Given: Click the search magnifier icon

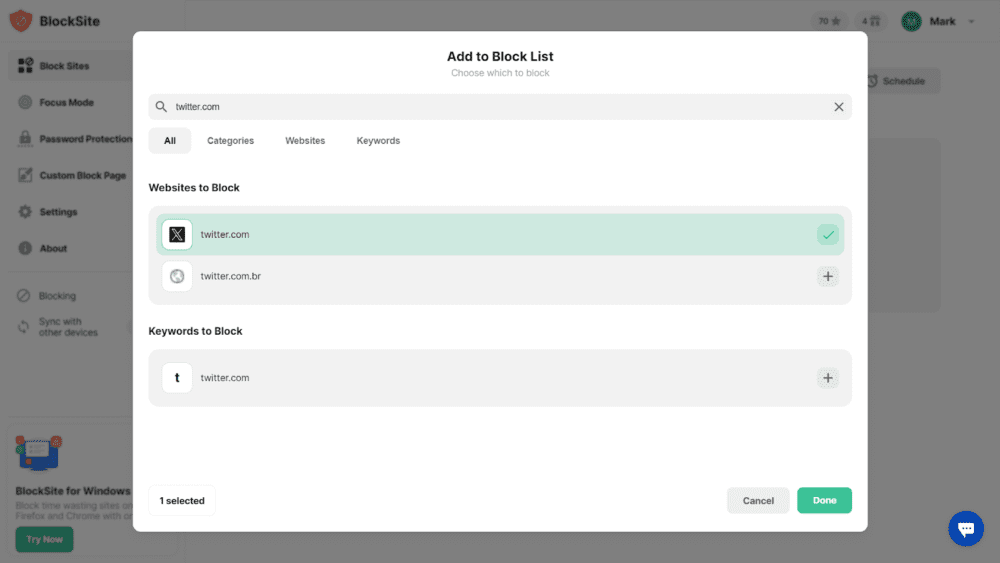Looking at the screenshot, I should (161, 107).
